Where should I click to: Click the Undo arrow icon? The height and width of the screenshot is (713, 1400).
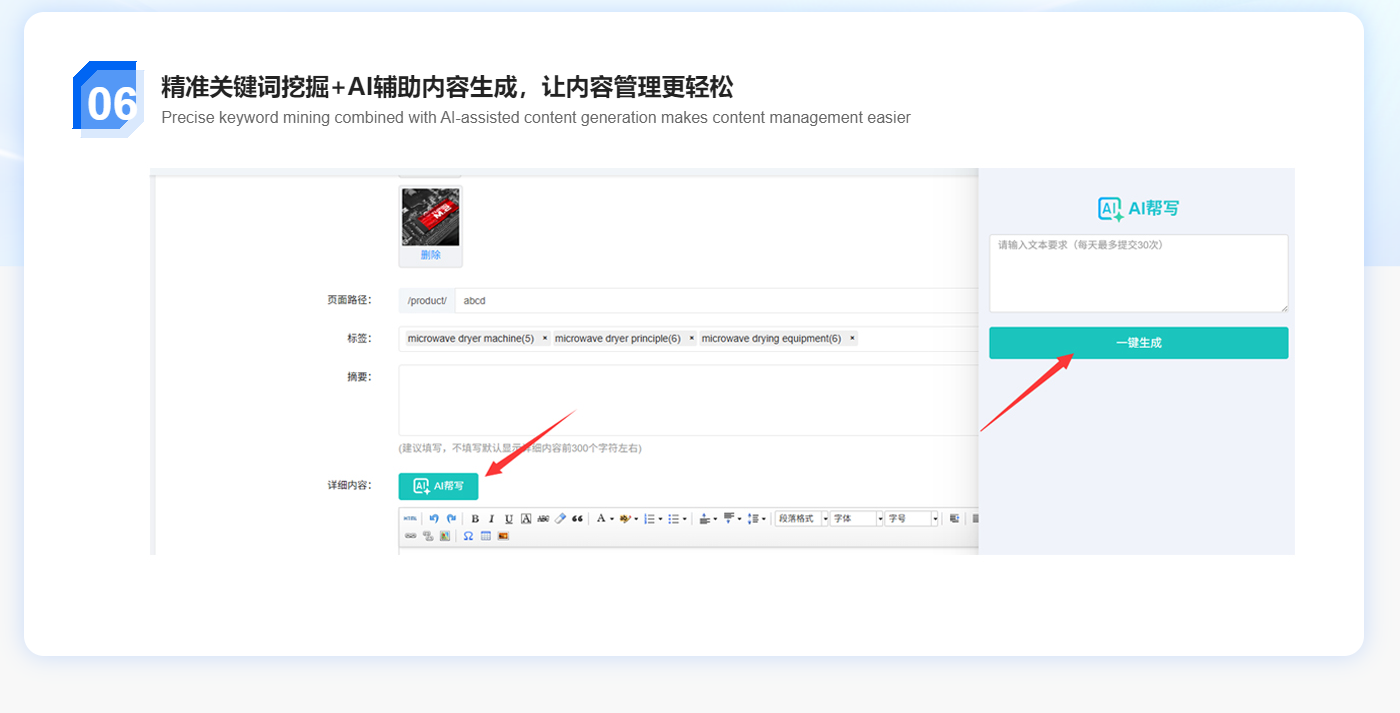(434, 519)
